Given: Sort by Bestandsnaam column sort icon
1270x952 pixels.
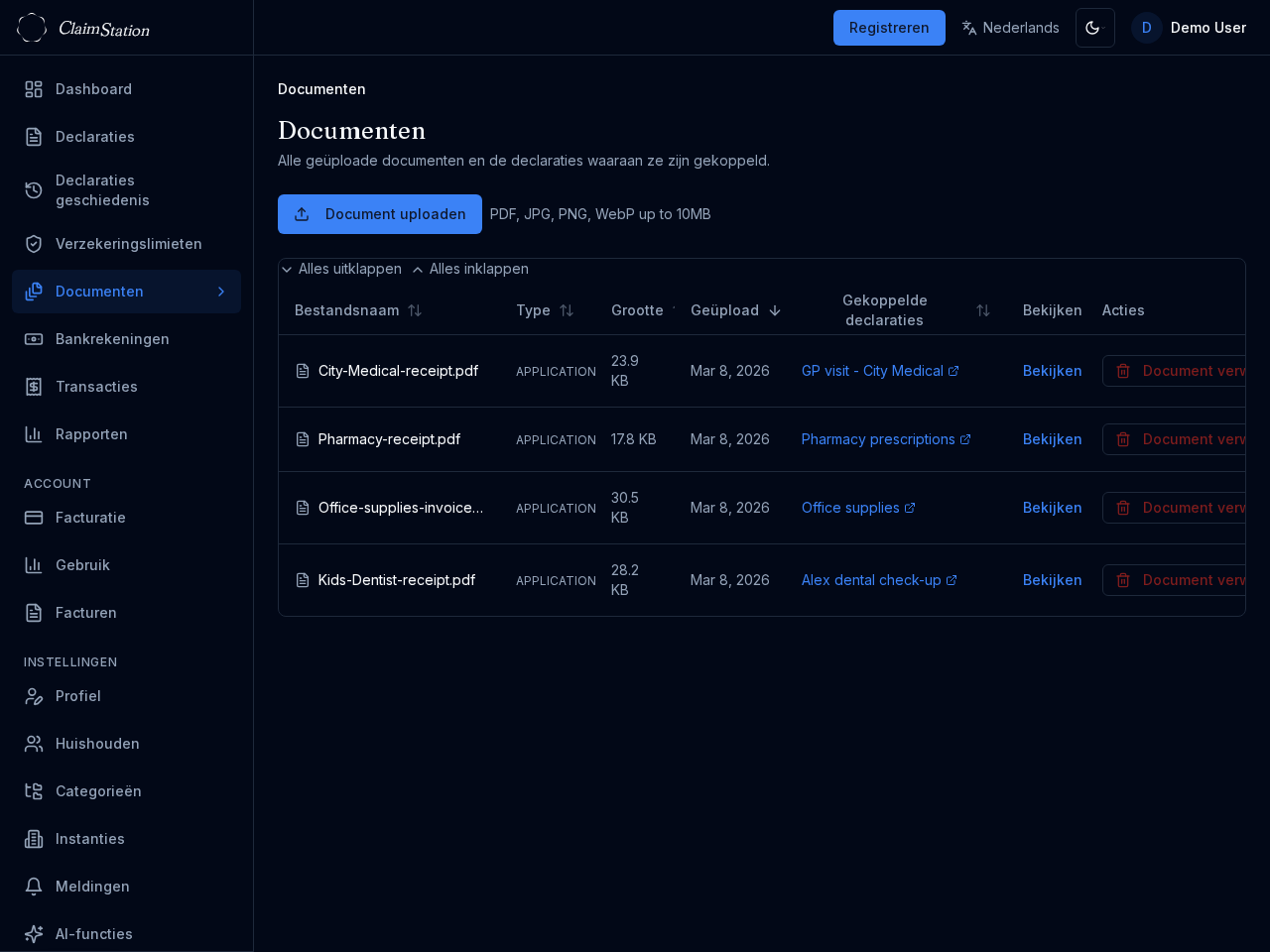Looking at the screenshot, I should tap(415, 310).
